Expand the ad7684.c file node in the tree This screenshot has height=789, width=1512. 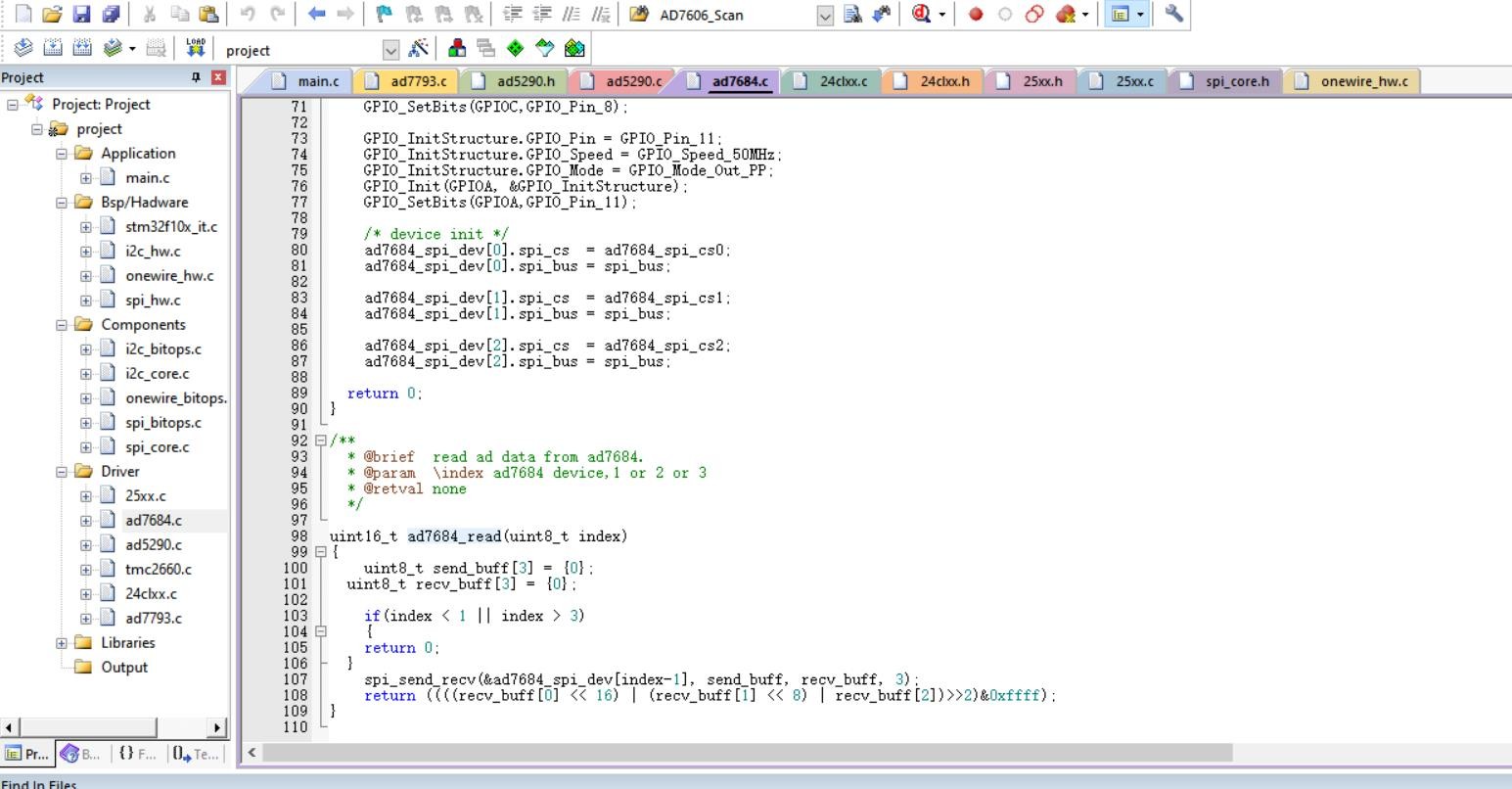click(x=86, y=520)
